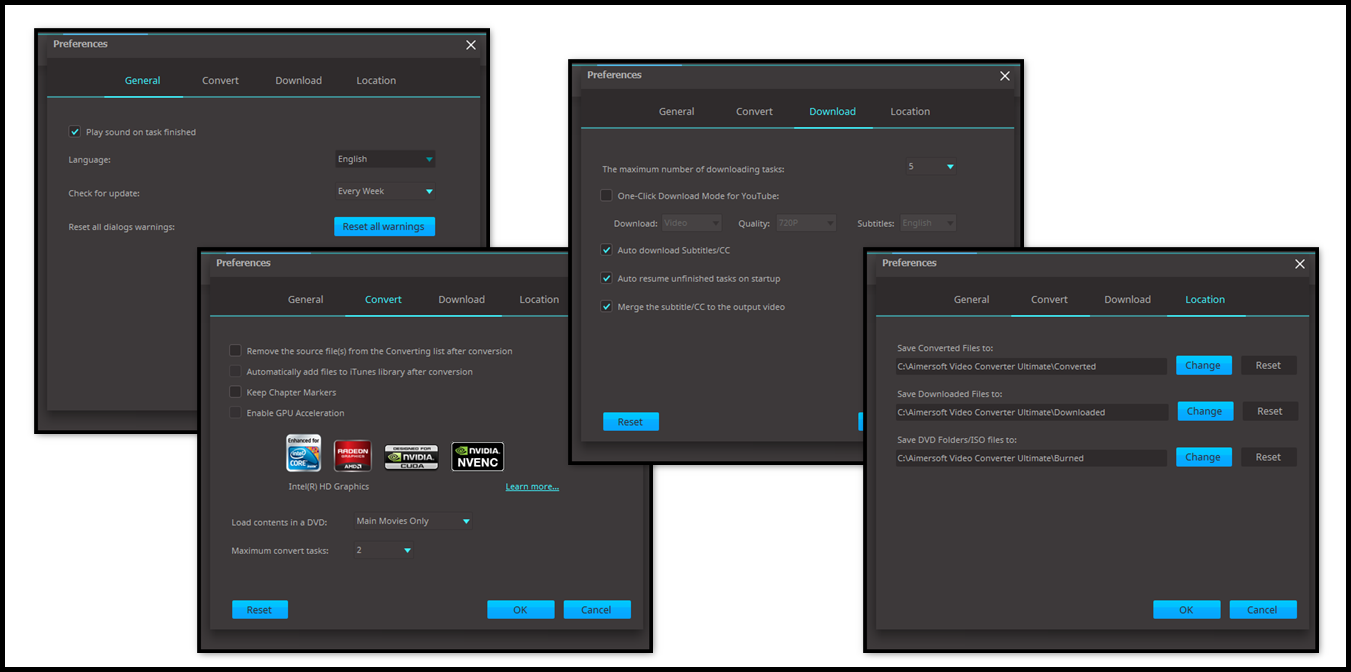Select General tab in Convert window
The image size is (1351, 672).
point(306,300)
